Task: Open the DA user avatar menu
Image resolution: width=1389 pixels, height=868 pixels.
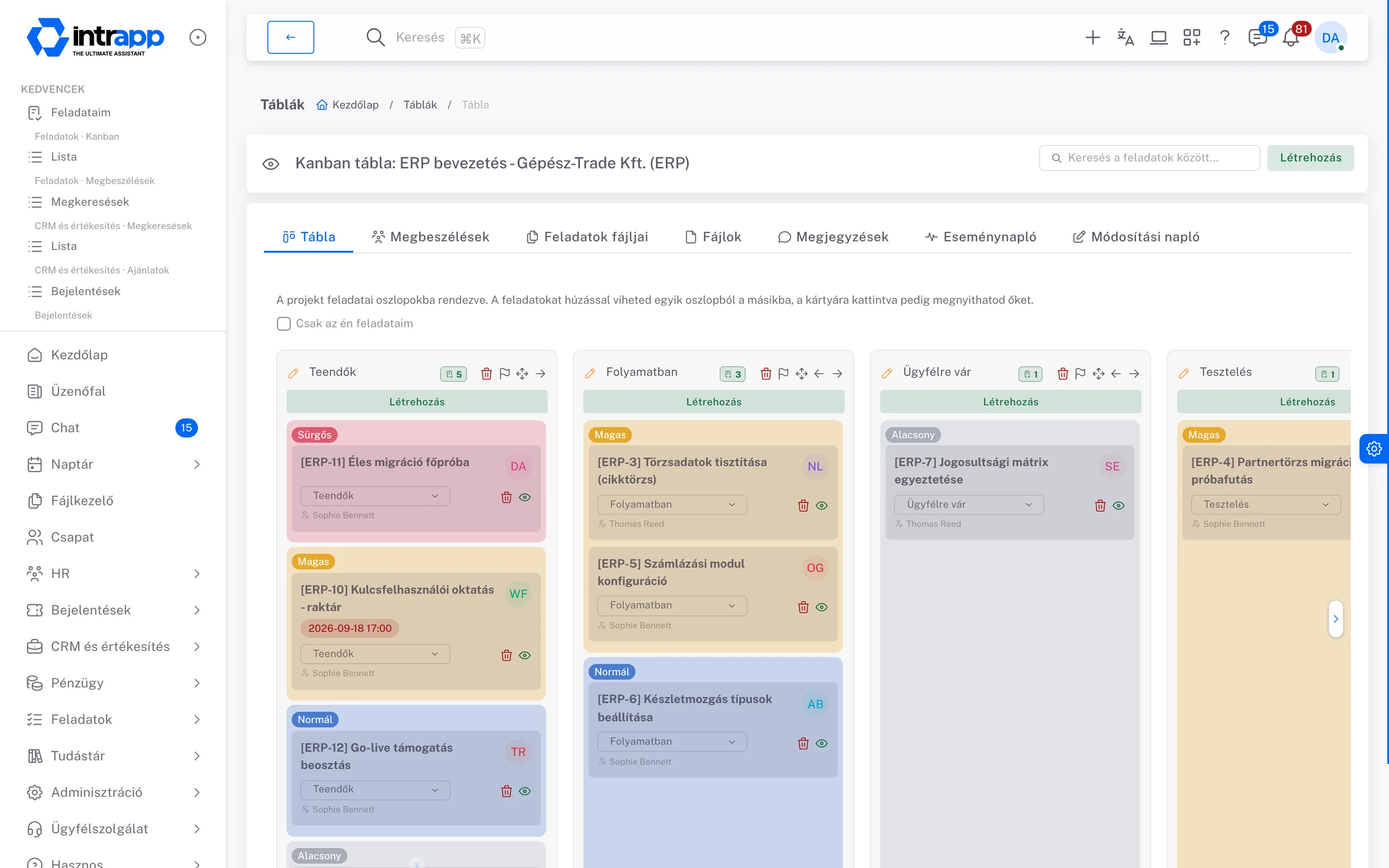Action: pos(1330,38)
